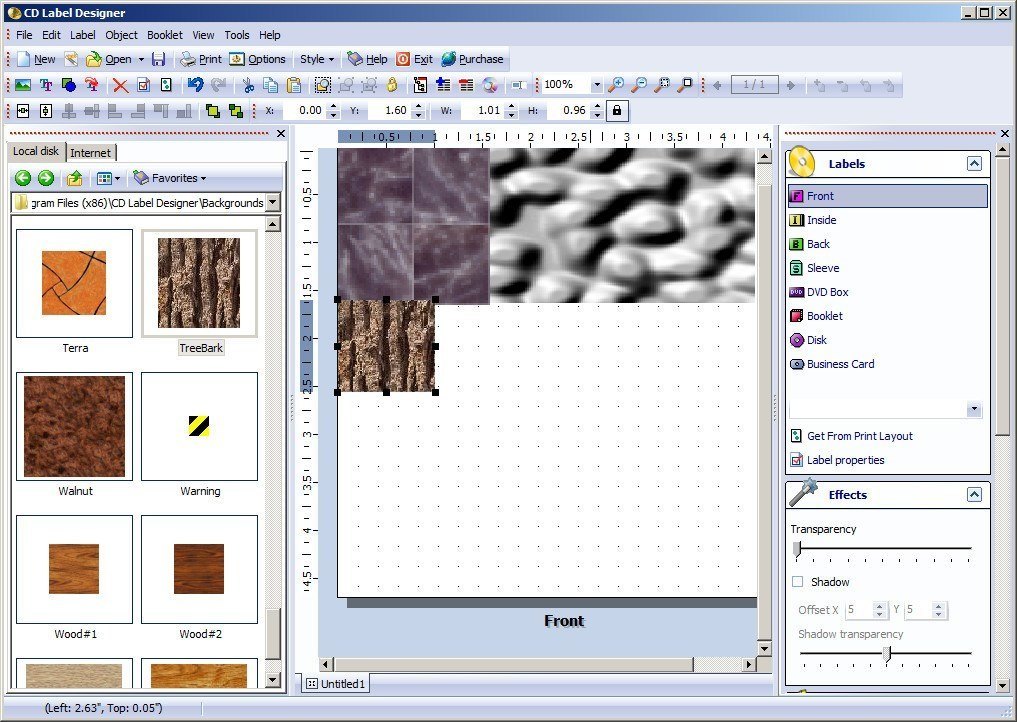Adjust the Shadow transparency slider
Screen dimensions: 1017x722
pyautogui.click(x=887, y=655)
